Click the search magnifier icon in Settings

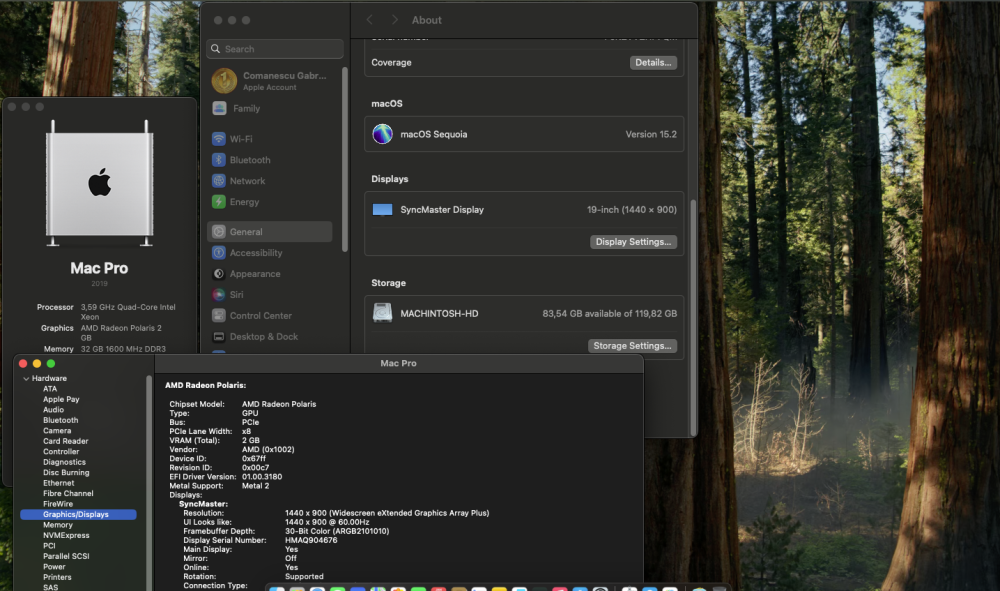216,49
